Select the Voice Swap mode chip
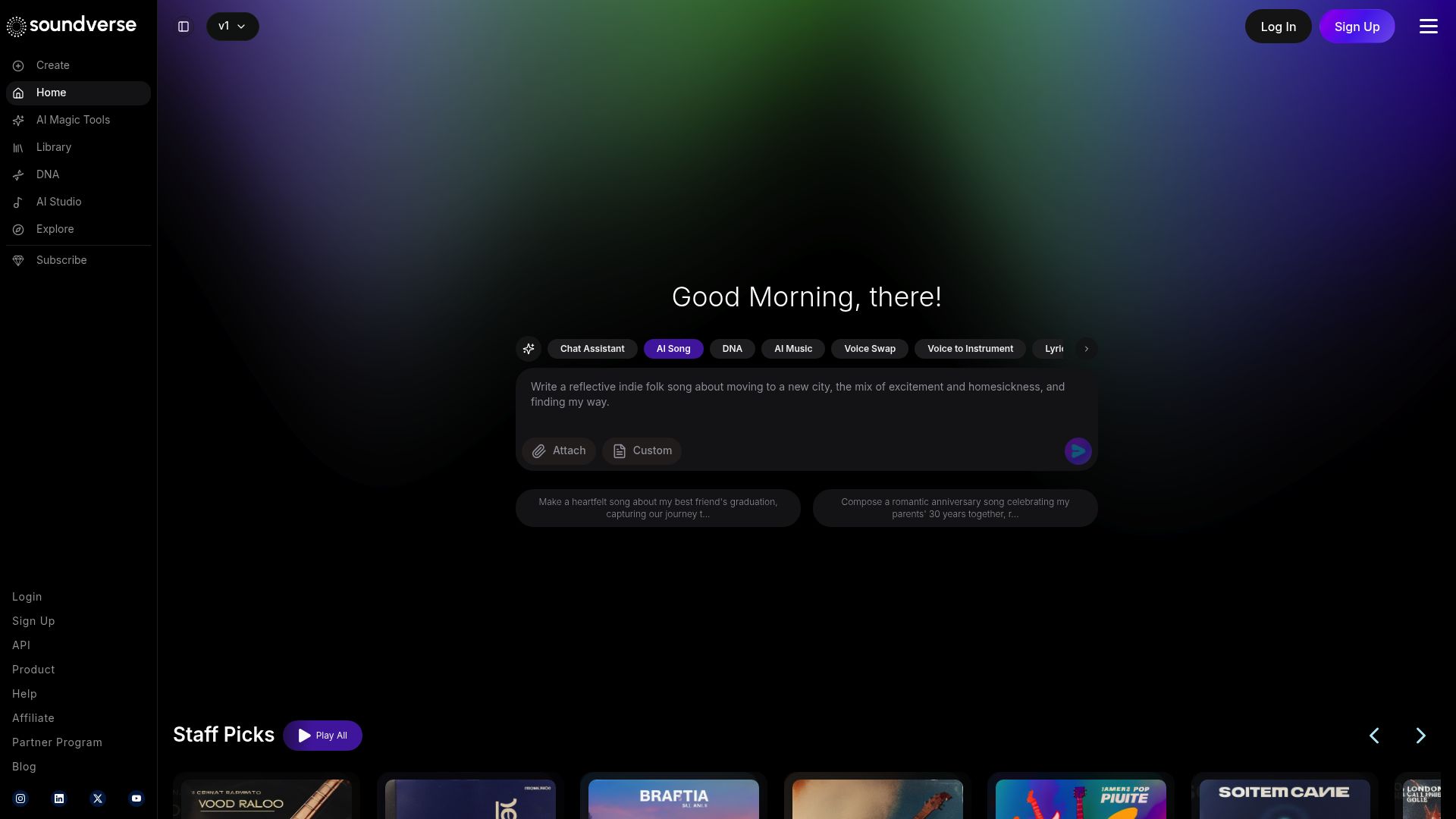This screenshot has width=1456, height=819. [870, 349]
